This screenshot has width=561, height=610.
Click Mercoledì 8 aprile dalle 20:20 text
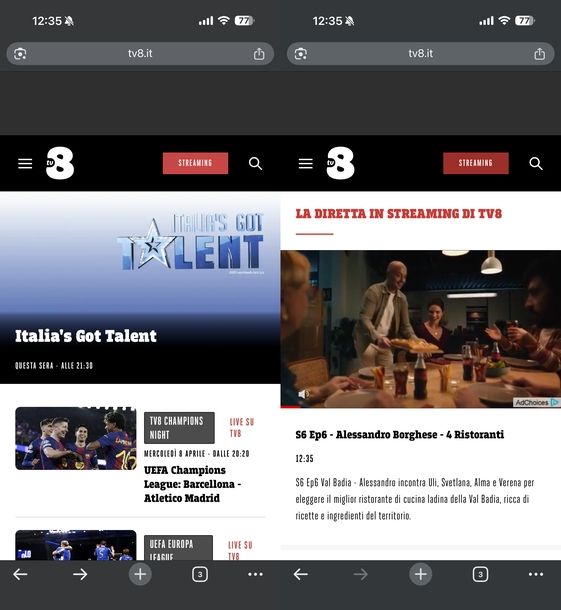pos(196,454)
